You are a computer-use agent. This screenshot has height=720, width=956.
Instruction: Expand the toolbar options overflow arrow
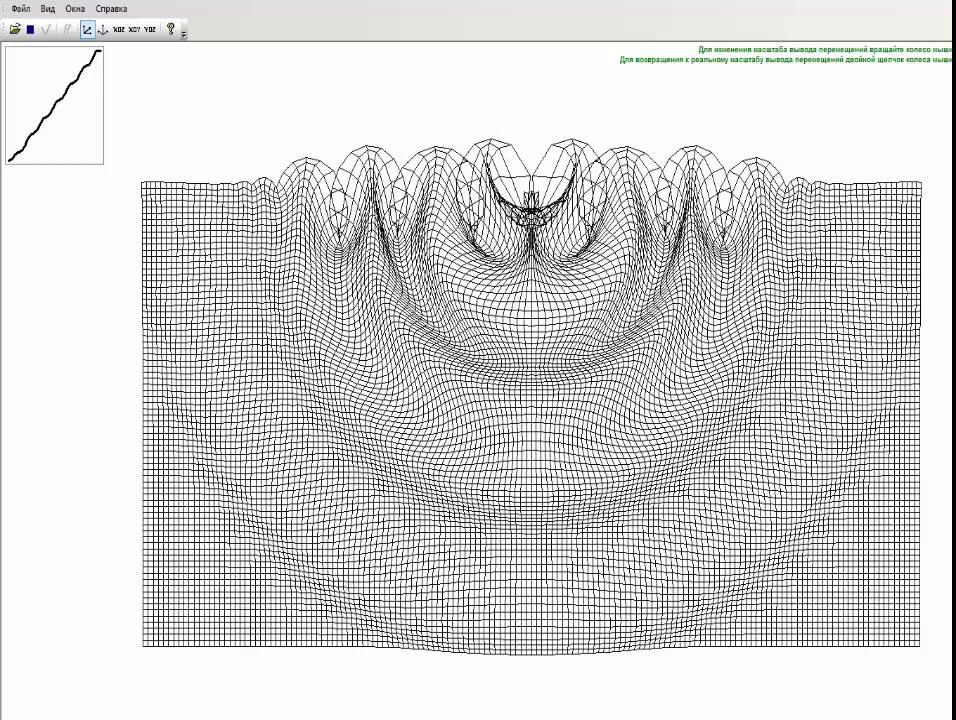click(184, 33)
